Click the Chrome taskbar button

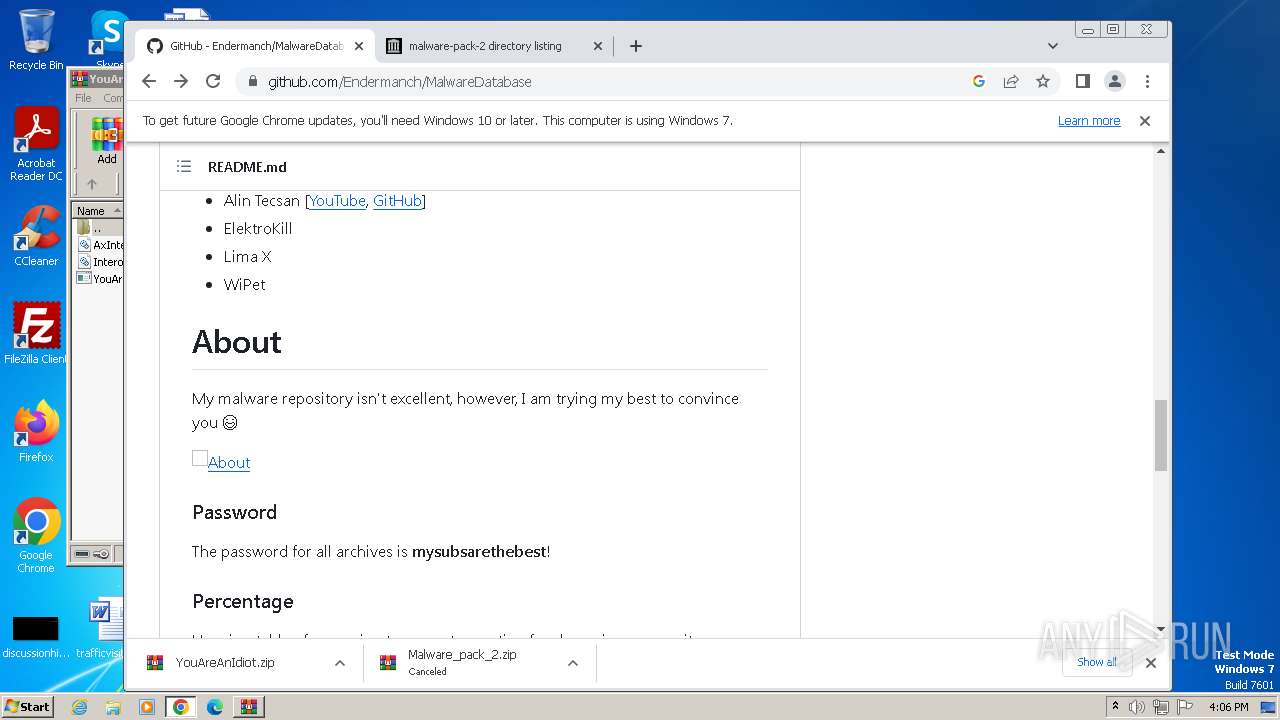(x=181, y=707)
